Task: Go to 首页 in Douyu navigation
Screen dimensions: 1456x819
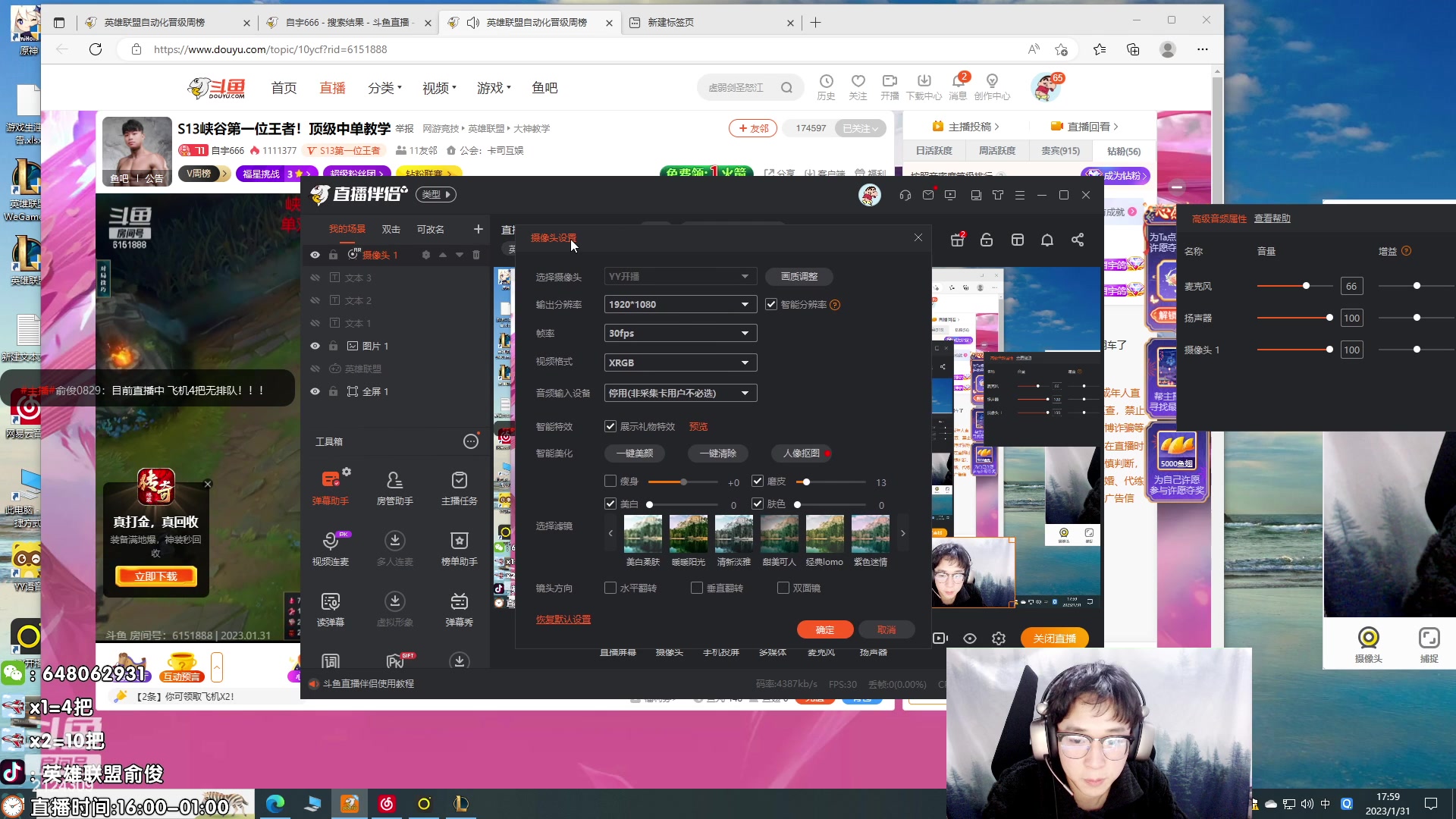Action: (284, 88)
